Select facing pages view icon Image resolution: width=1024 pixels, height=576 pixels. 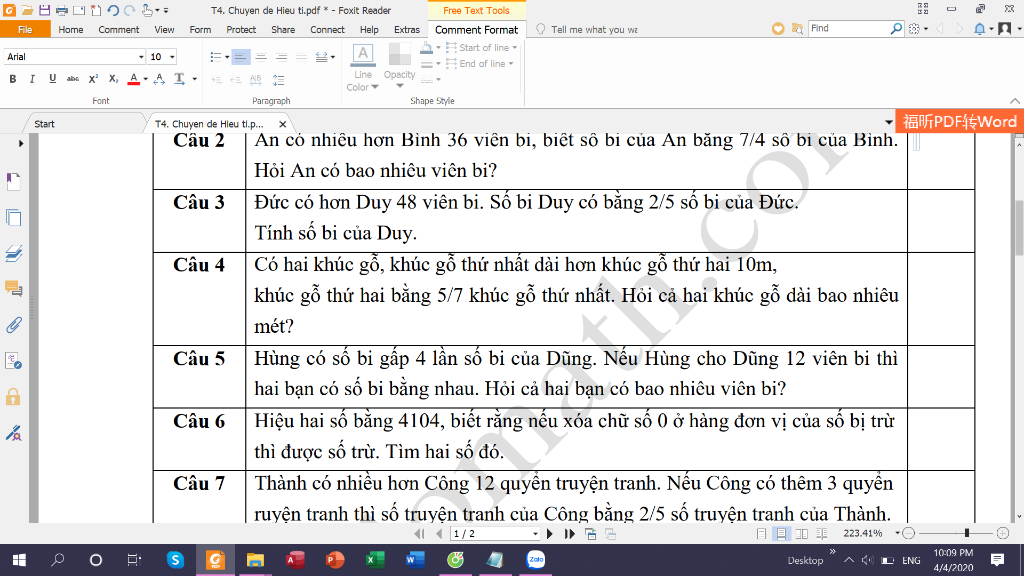pyautogui.click(x=801, y=534)
